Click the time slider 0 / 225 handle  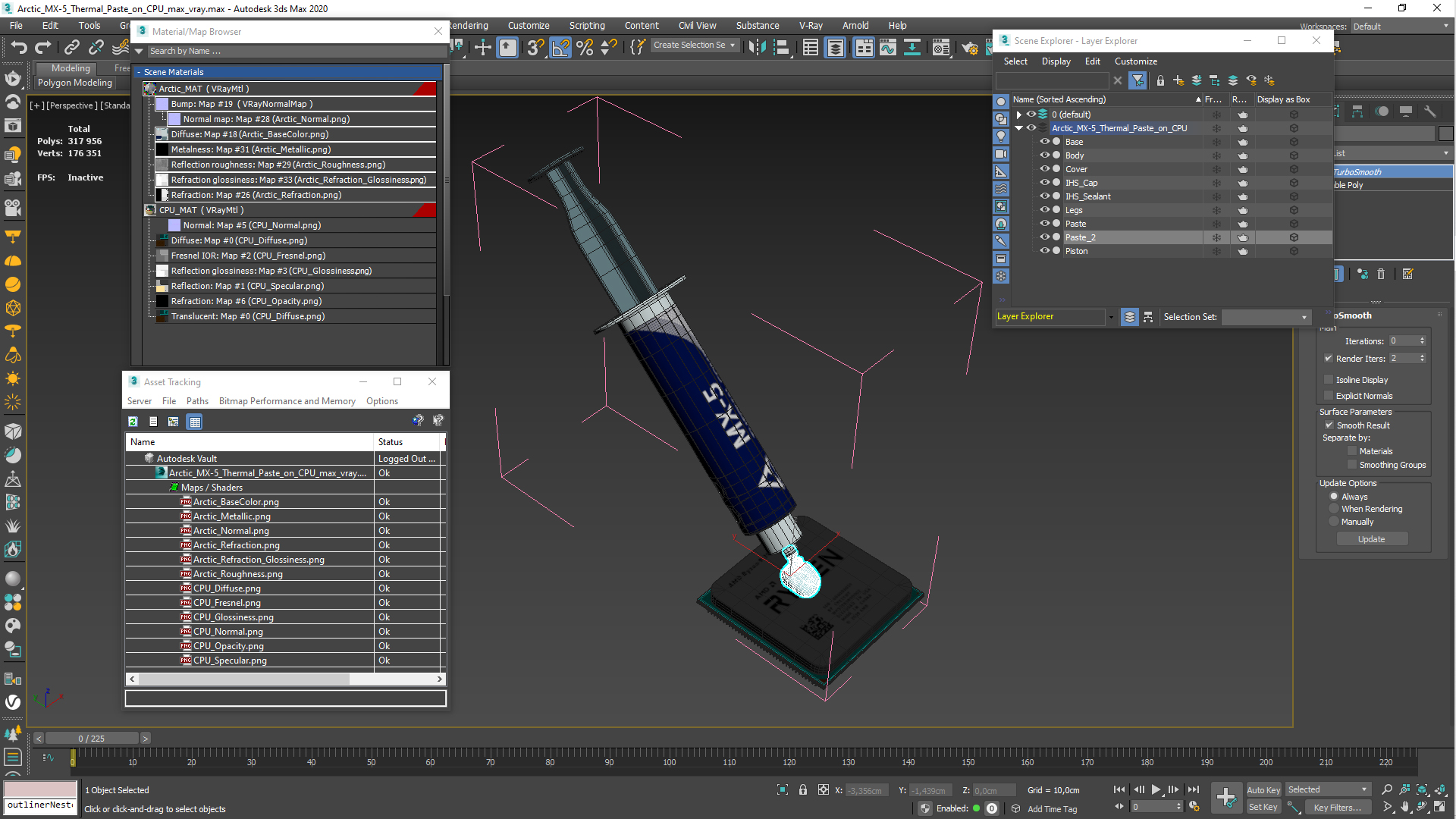point(92,739)
